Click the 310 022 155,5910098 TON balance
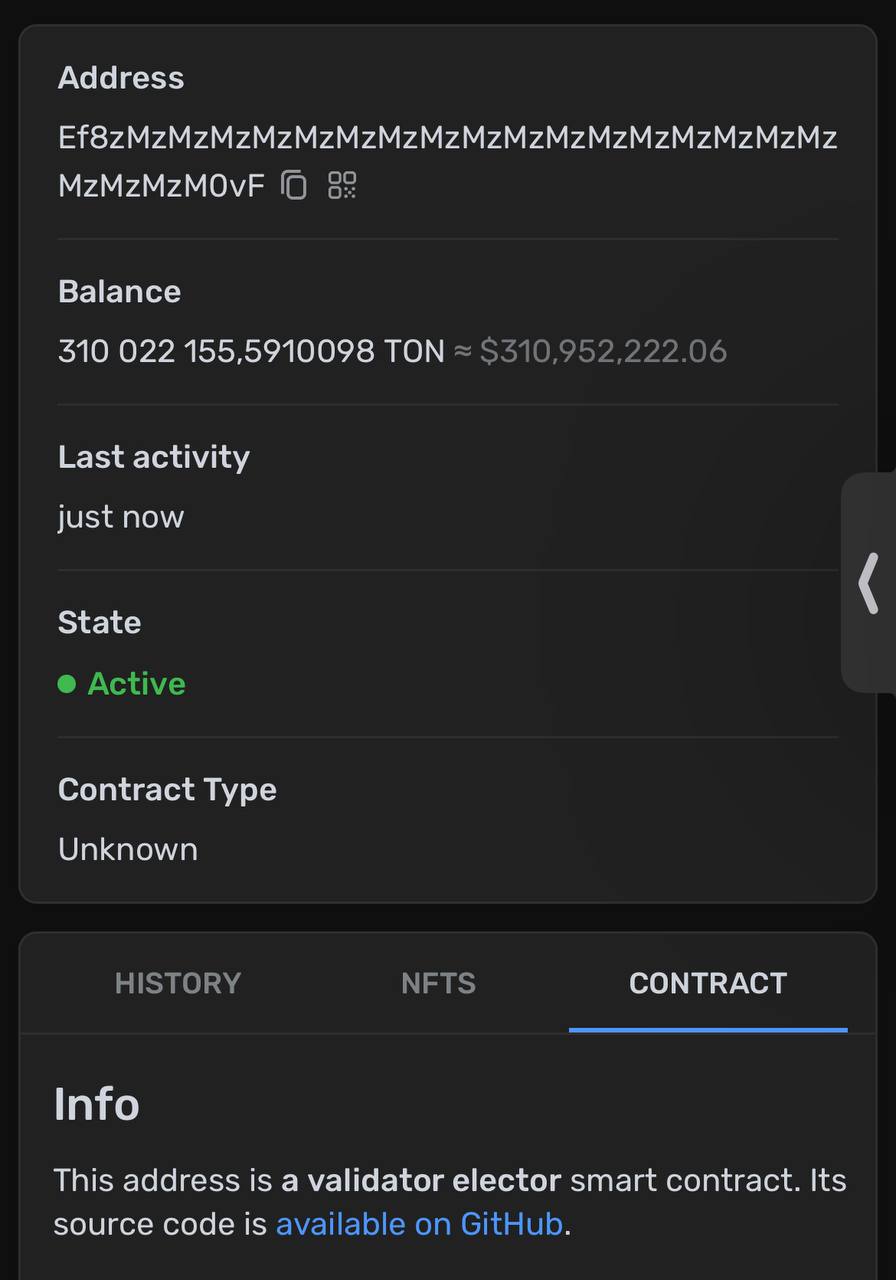896x1280 pixels. click(x=251, y=351)
